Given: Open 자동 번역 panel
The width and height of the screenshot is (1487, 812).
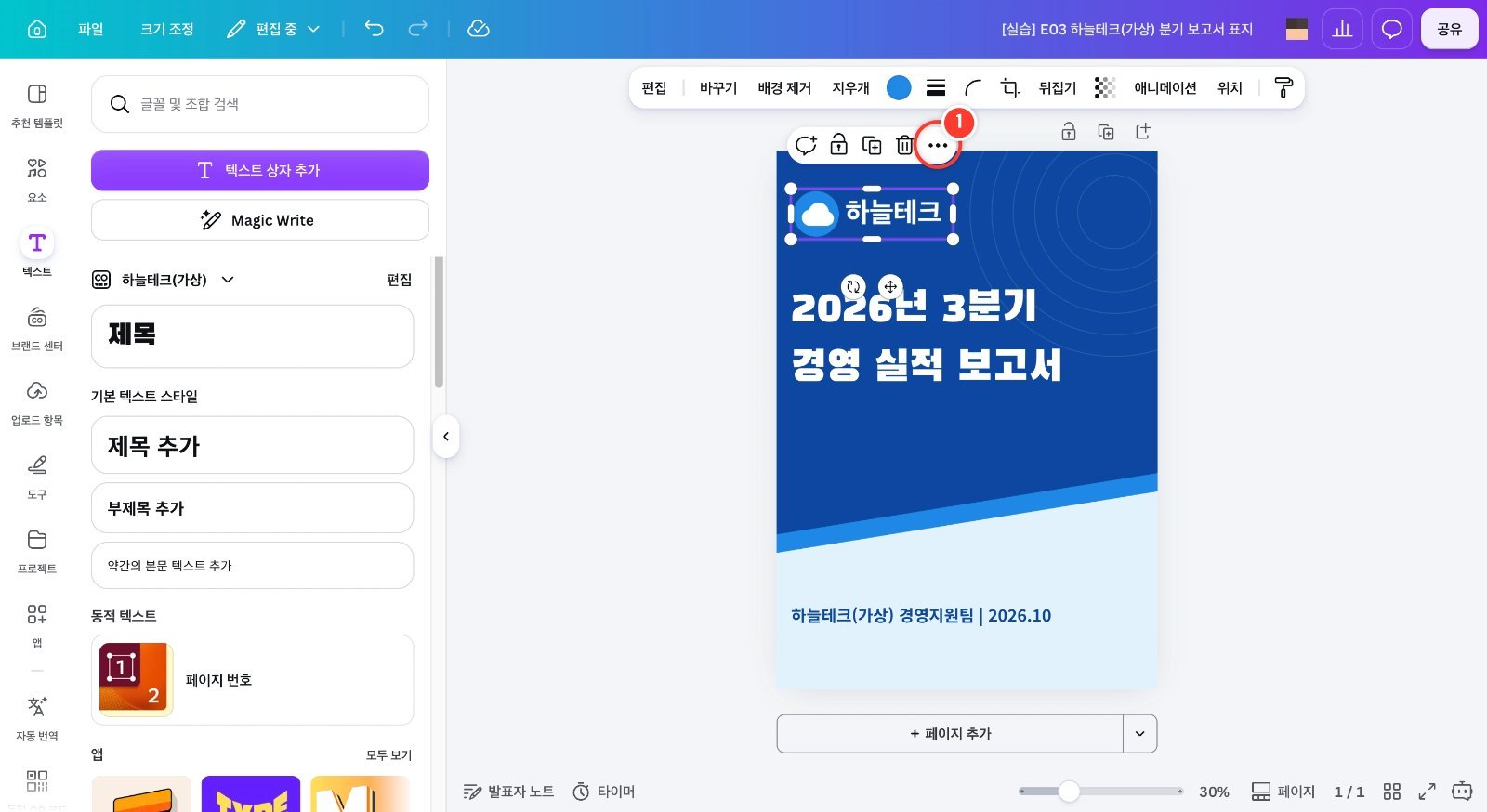Looking at the screenshot, I should point(37,719).
